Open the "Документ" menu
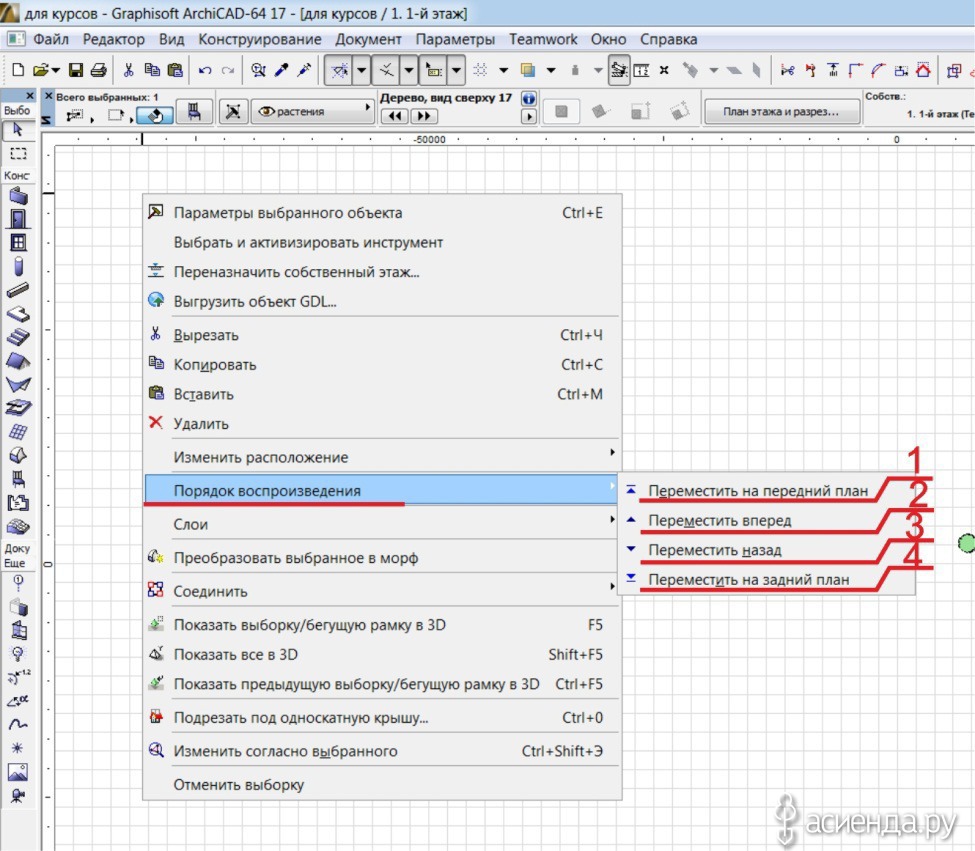 click(368, 39)
